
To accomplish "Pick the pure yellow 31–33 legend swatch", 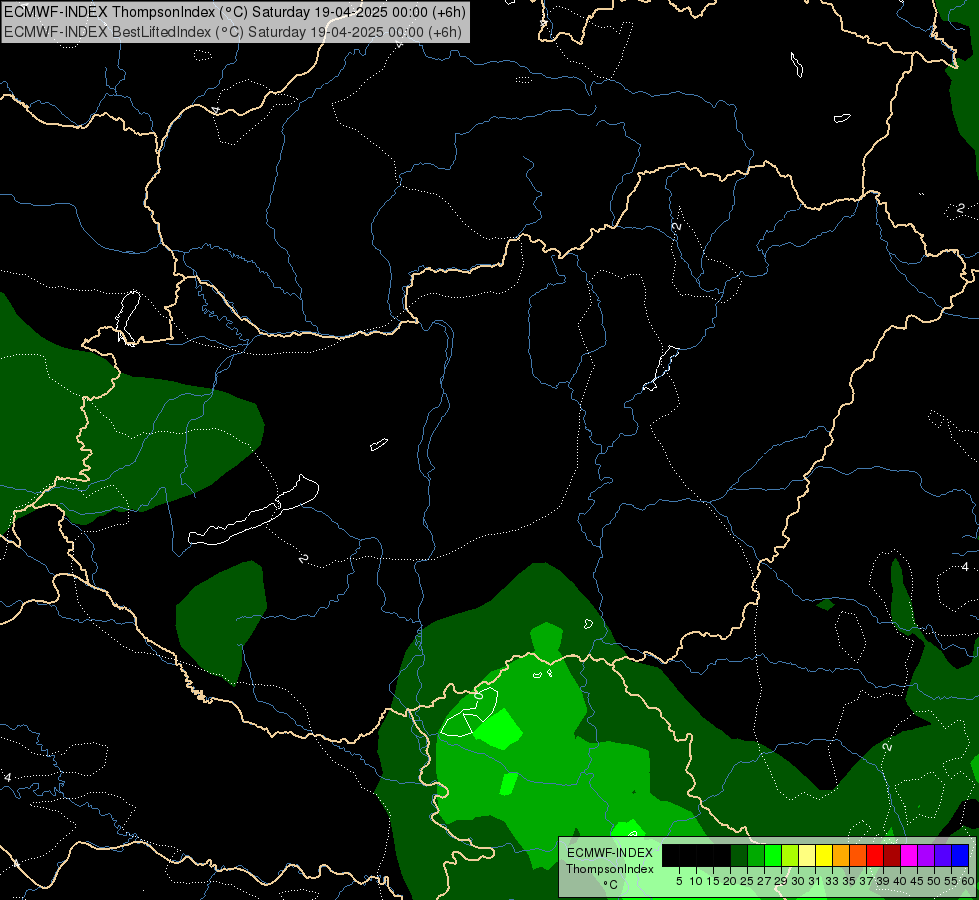I will (x=824, y=856).
